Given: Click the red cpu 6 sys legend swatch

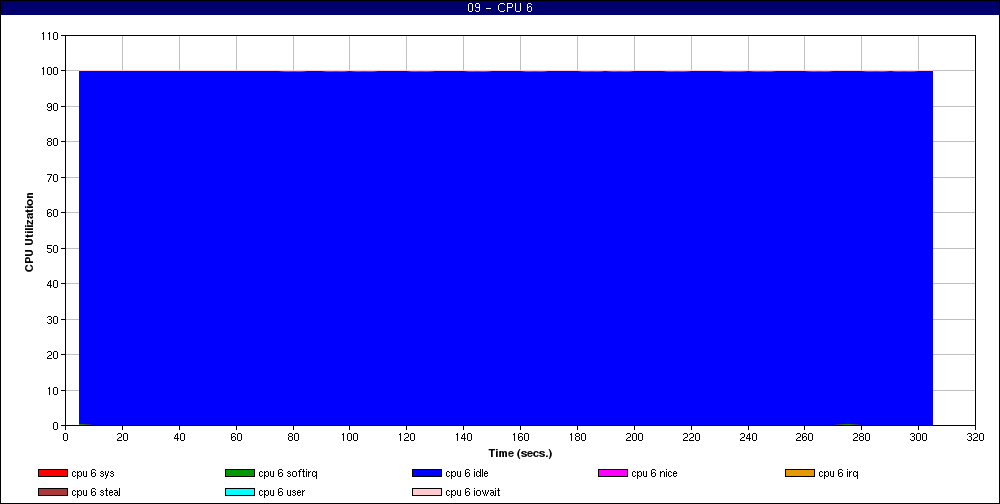Looking at the screenshot, I should coord(53,473).
